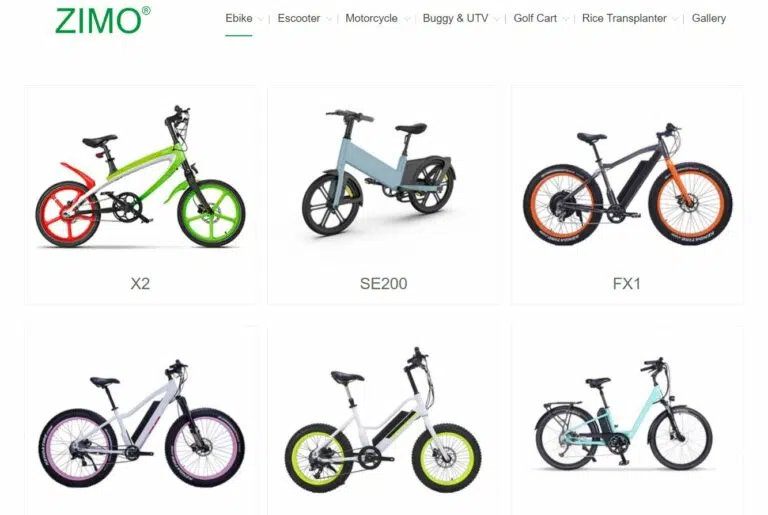This screenshot has width=768, height=515.
Task: Visit the Gallery page link
Action: [709, 19]
